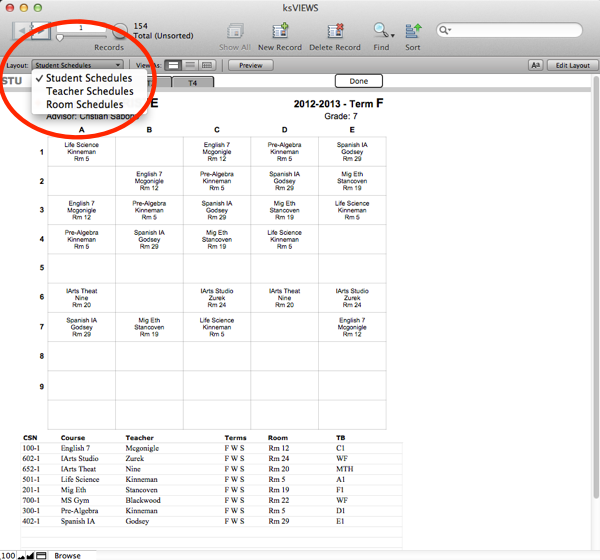Switch to Form view
Screen dimensions: 600x560
[173, 65]
